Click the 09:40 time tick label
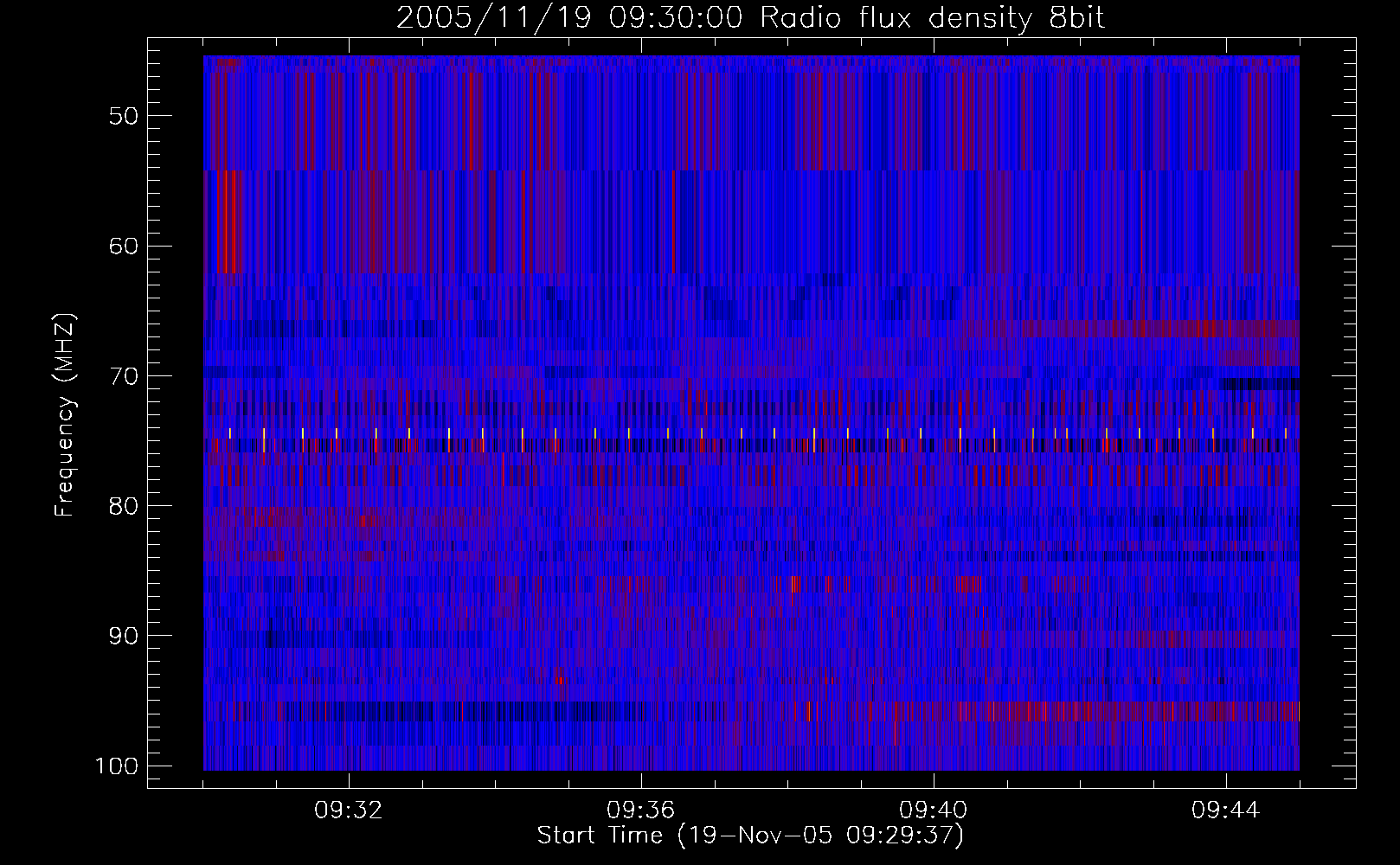 934,811
